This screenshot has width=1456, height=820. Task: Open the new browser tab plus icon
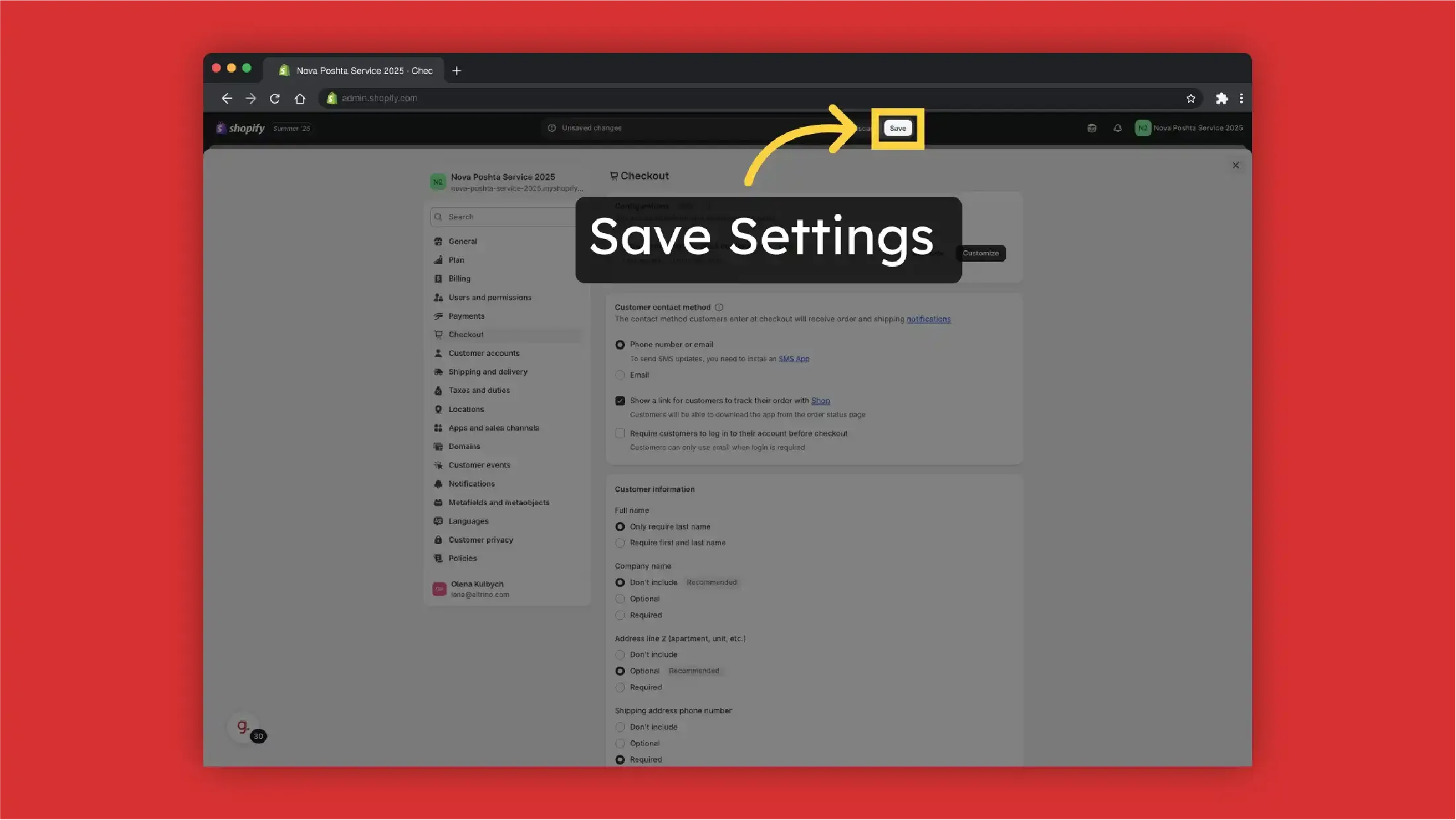(456, 71)
